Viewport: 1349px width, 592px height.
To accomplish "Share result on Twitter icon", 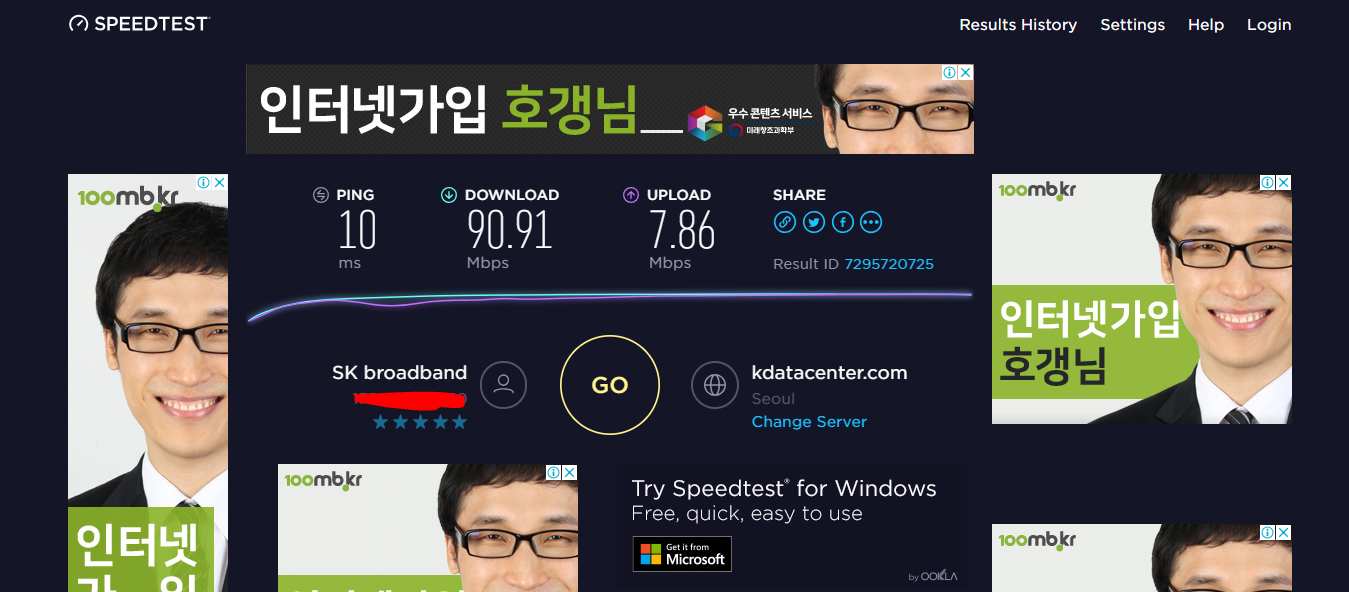I will [x=814, y=222].
